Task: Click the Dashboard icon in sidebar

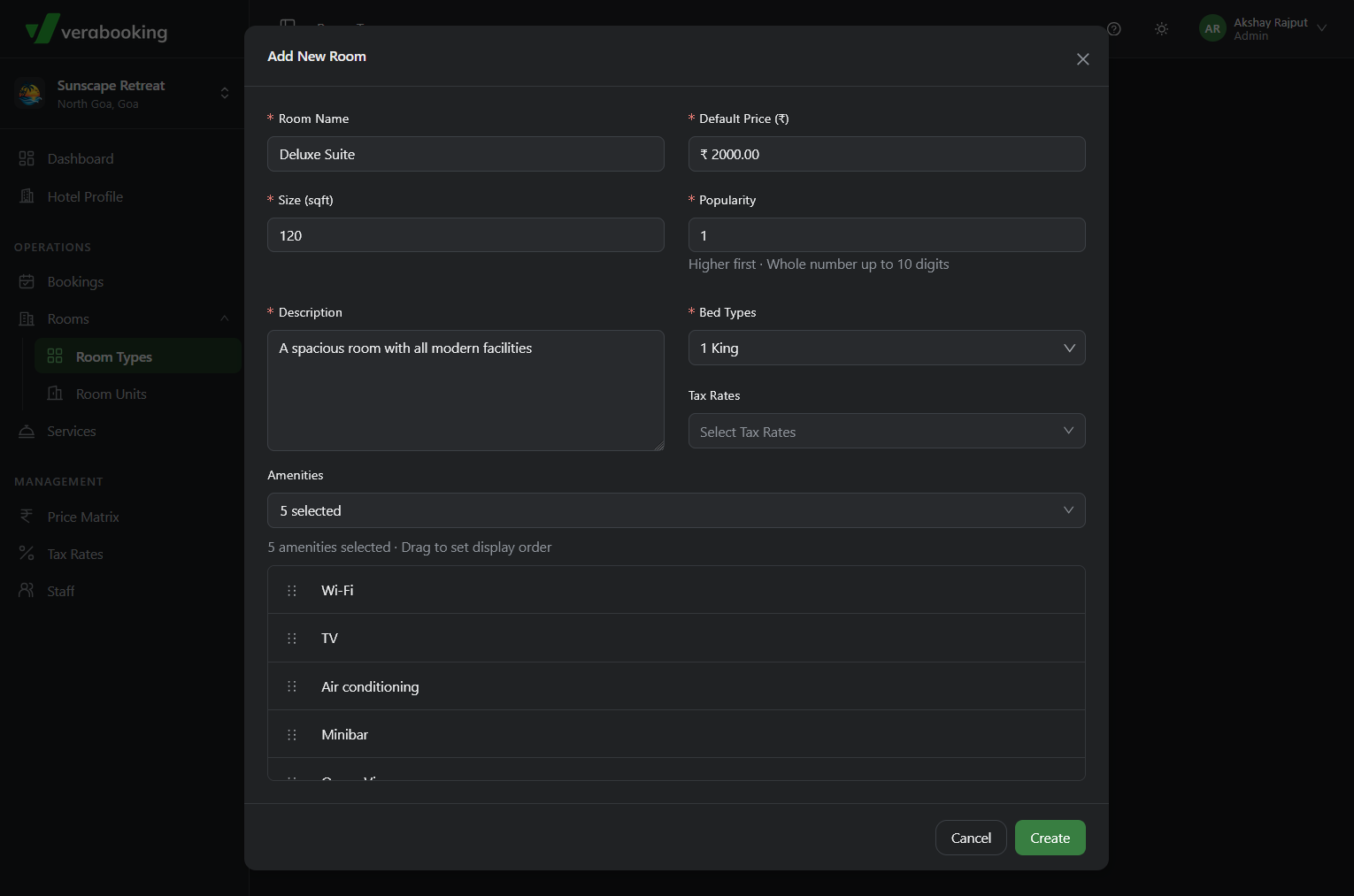Action: coord(27,158)
